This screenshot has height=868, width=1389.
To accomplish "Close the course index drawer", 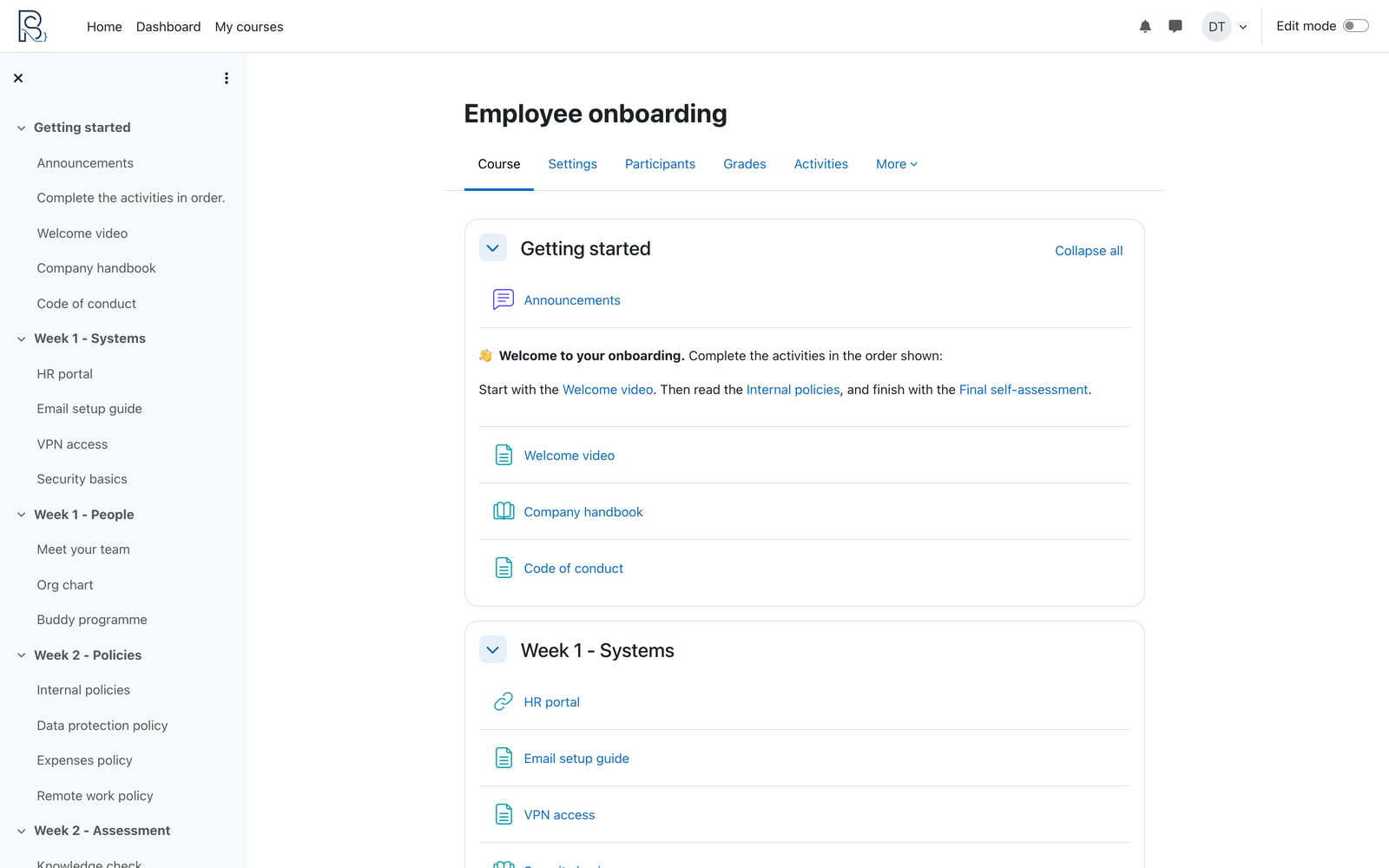I will 18,78.
